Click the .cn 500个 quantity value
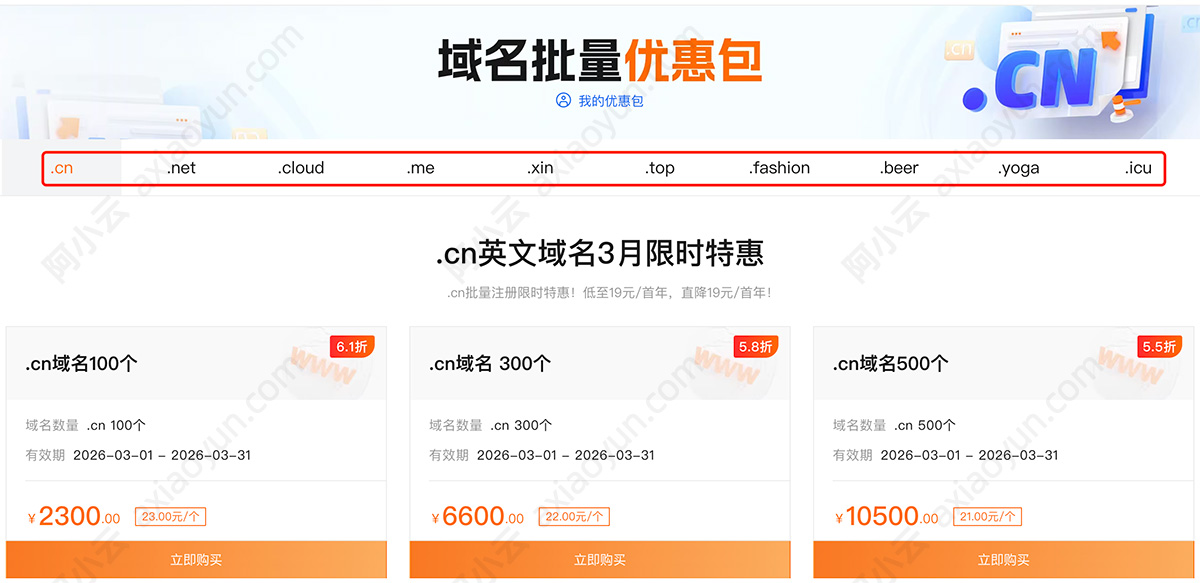This screenshot has height=583, width=1200. (925, 425)
